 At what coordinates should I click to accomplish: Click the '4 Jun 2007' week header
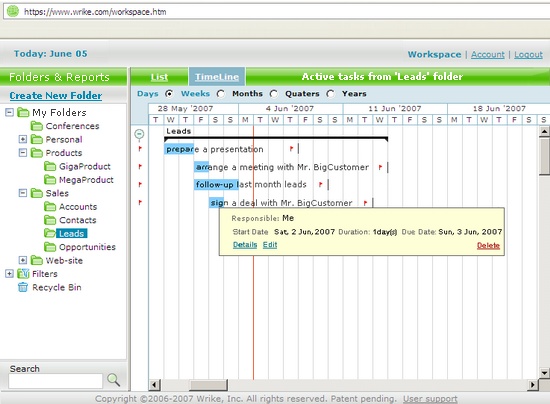(290, 108)
